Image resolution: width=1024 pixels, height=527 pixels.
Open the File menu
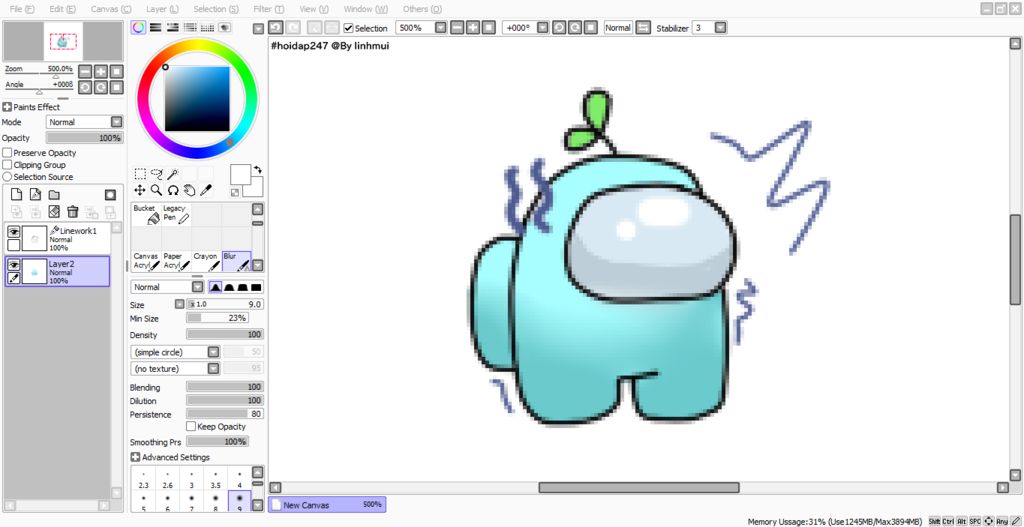pyautogui.click(x=22, y=9)
